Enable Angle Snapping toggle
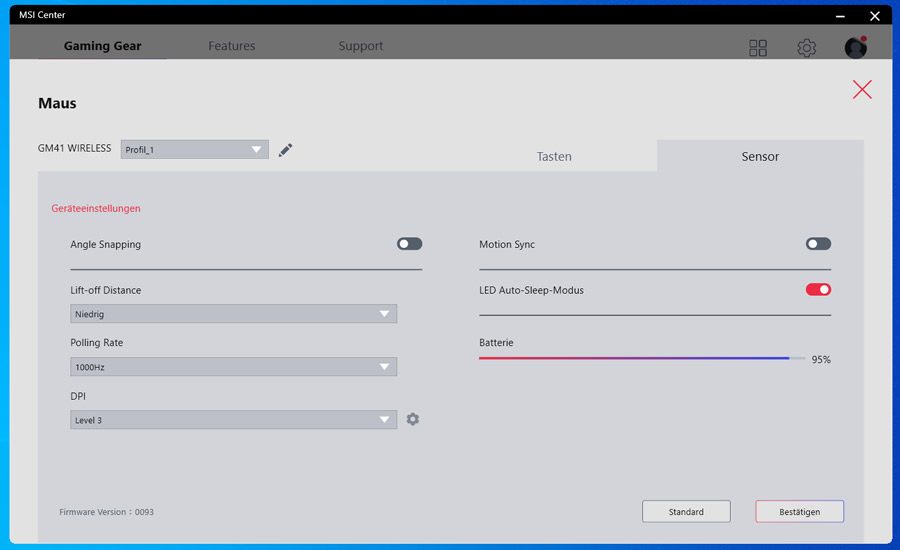Viewport: 900px width, 550px height. tap(409, 244)
